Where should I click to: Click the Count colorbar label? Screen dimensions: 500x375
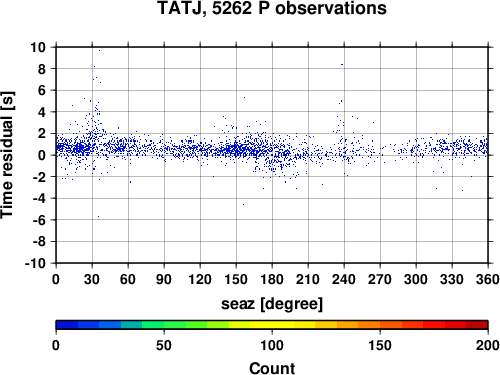[x=272, y=368]
